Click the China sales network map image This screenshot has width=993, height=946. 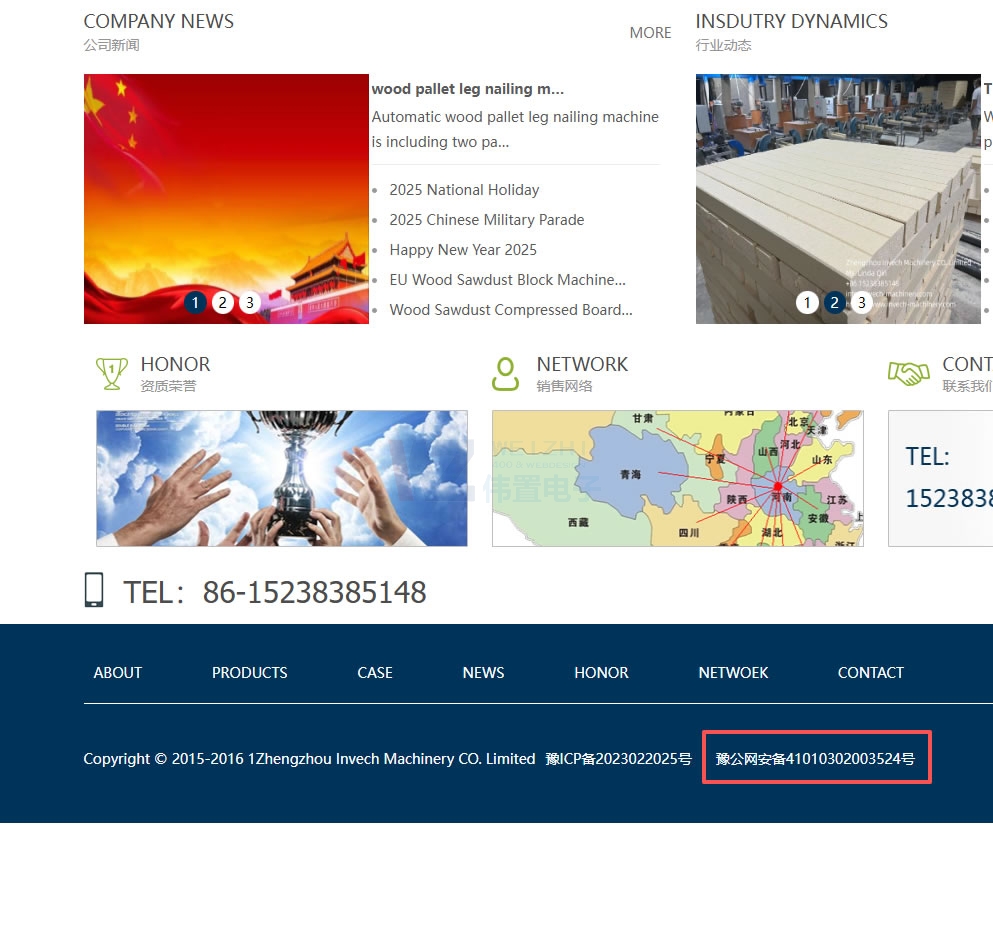(677, 478)
